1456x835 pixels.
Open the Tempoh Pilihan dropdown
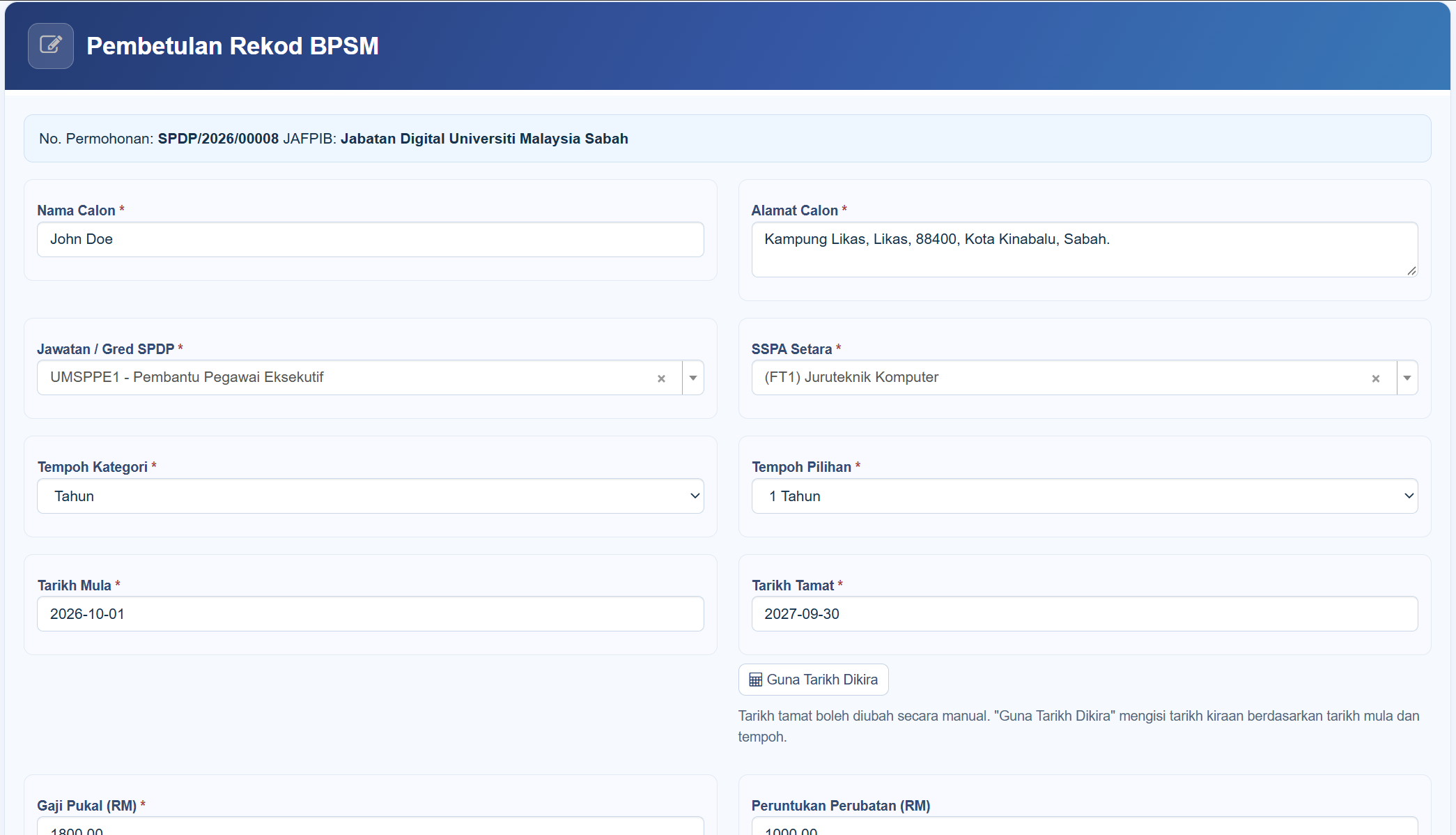1085,496
